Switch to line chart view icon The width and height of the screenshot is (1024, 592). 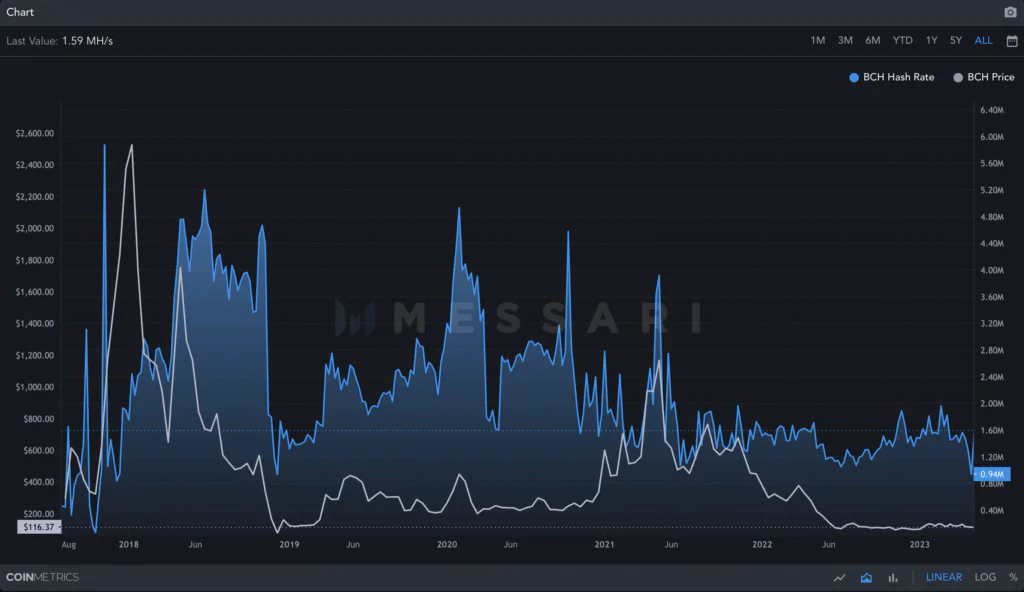pos(839,578)
